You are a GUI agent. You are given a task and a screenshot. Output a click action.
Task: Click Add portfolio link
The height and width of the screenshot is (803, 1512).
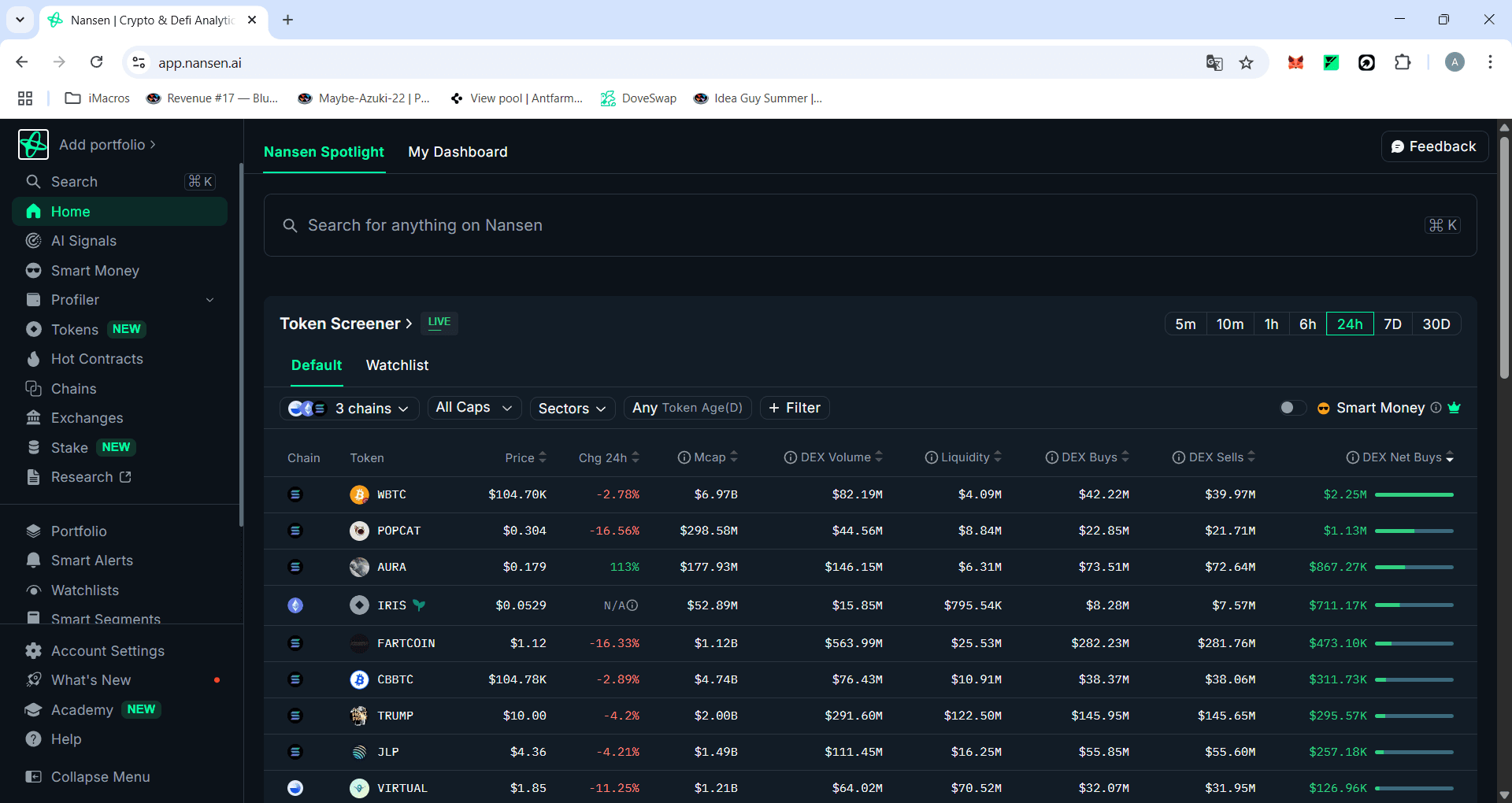(x=107, y=145)
